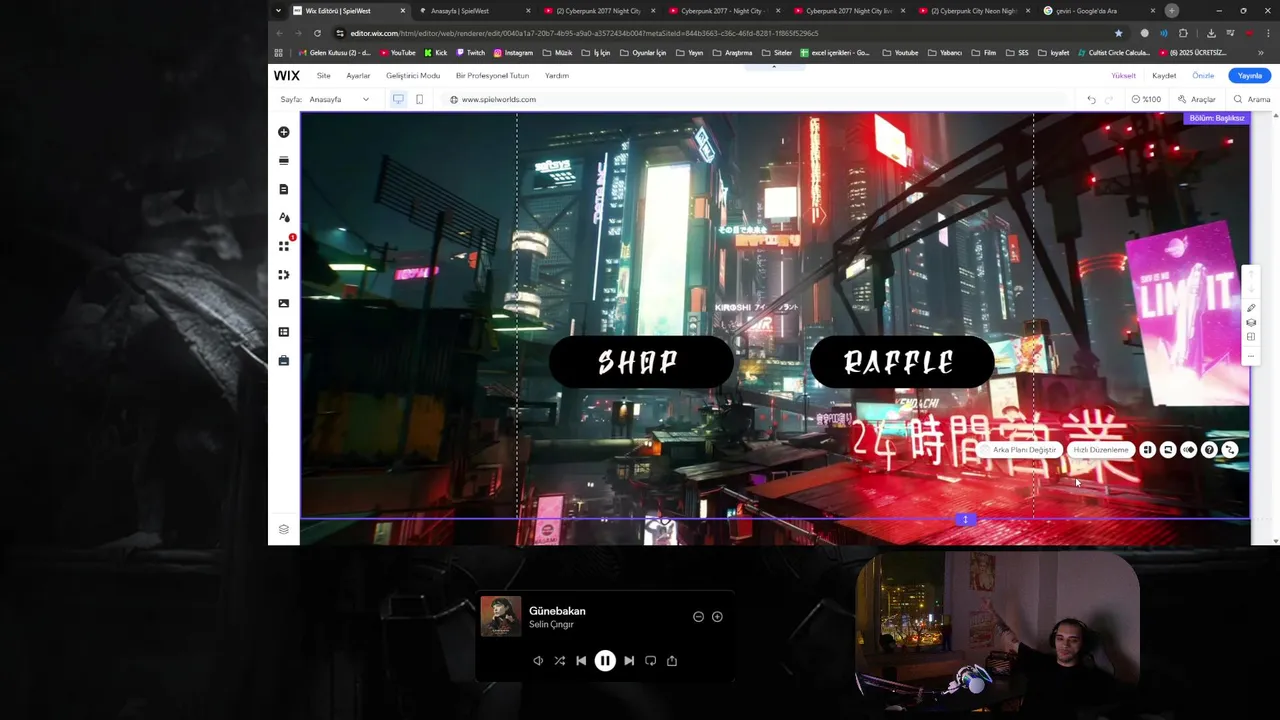Open the Pages and Menu icon
Viewport: 1280px width, 720px height.
point(284,189)
